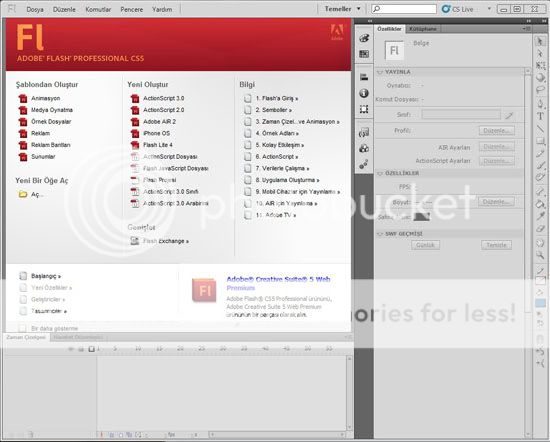The height and width of the screenshot is (442, 550).
Task: Click the Günlük button
Action: [425, 245]
